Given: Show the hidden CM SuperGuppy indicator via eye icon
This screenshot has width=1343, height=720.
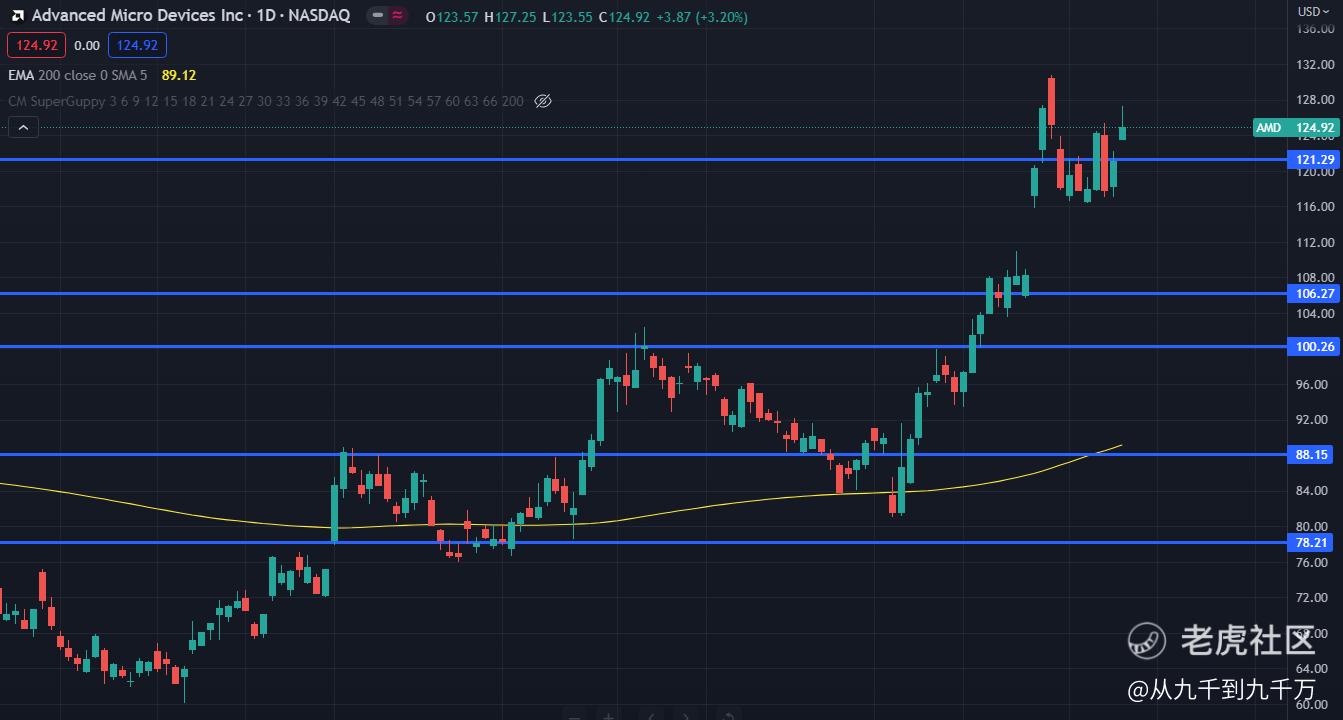Looking at the screenshot, I should [543, 101].
